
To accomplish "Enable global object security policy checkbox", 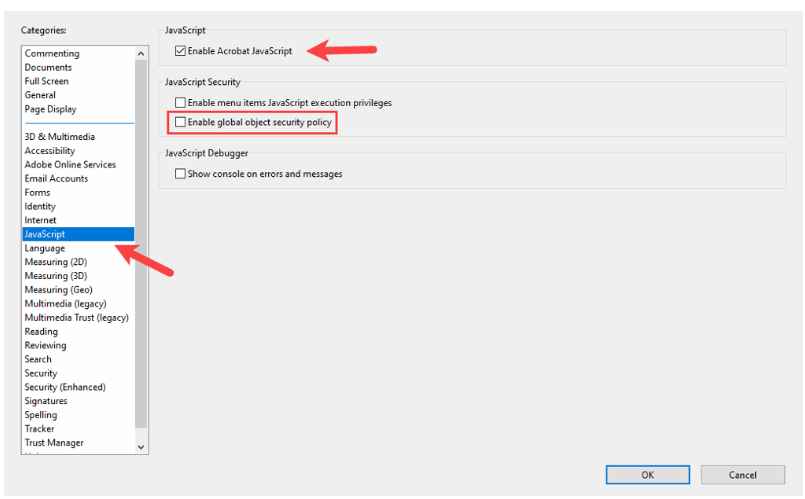I will click(x=180, y=123).
